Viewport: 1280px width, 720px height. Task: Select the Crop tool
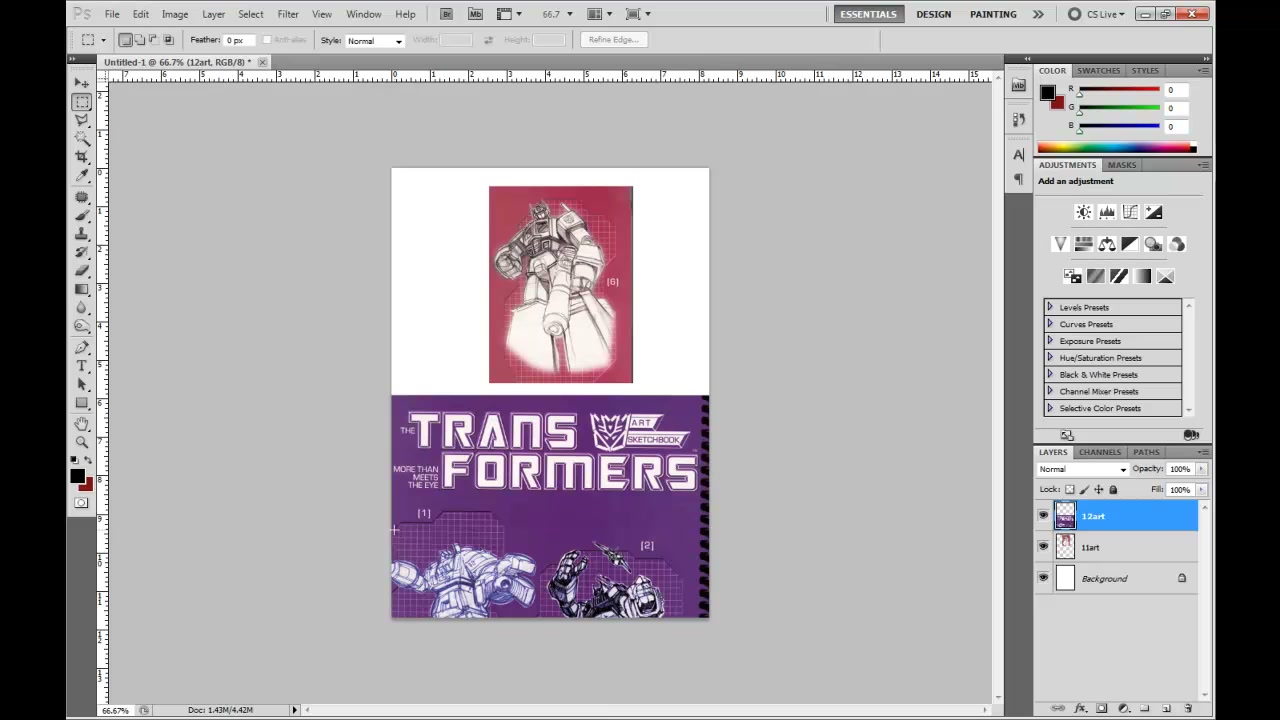[82, 158]
